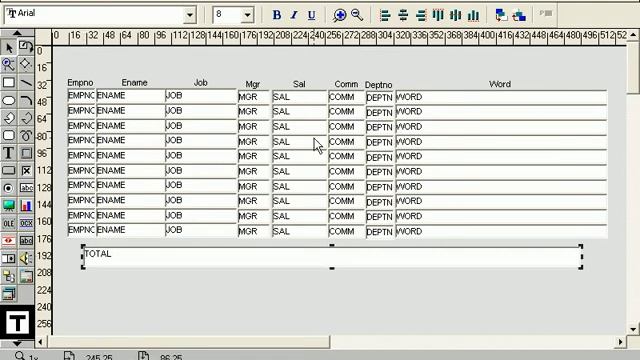
Task: Open the Arial font dropdown
Action: click(x=190, y=16)
